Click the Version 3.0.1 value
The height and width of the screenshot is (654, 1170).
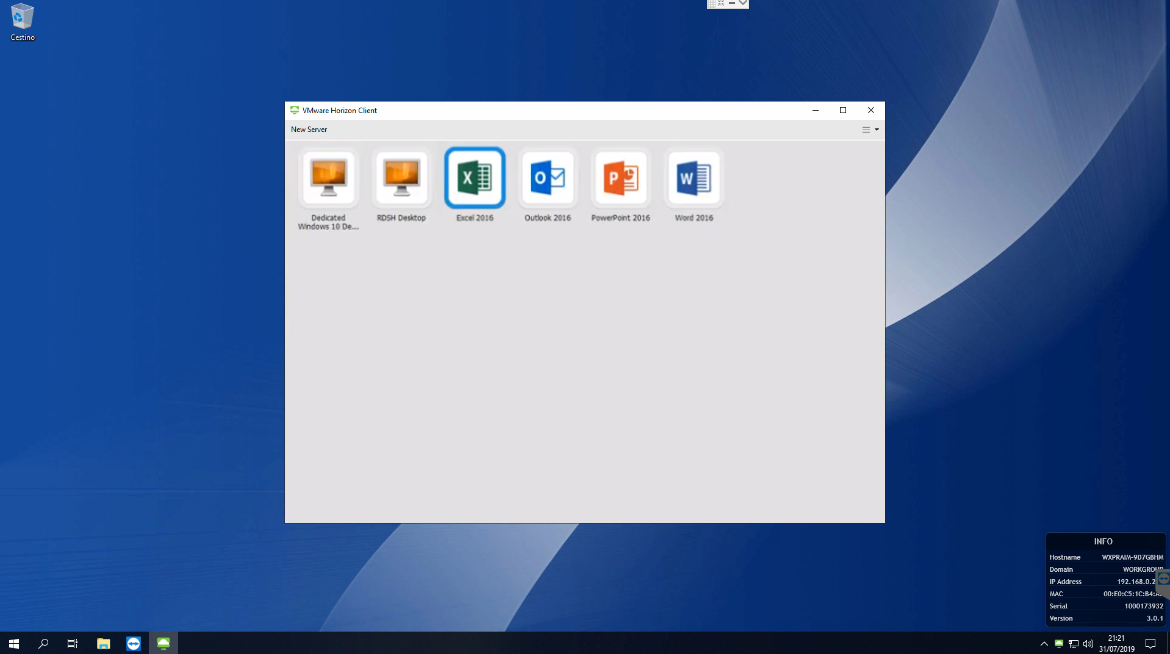click(x=1154, y=618)
